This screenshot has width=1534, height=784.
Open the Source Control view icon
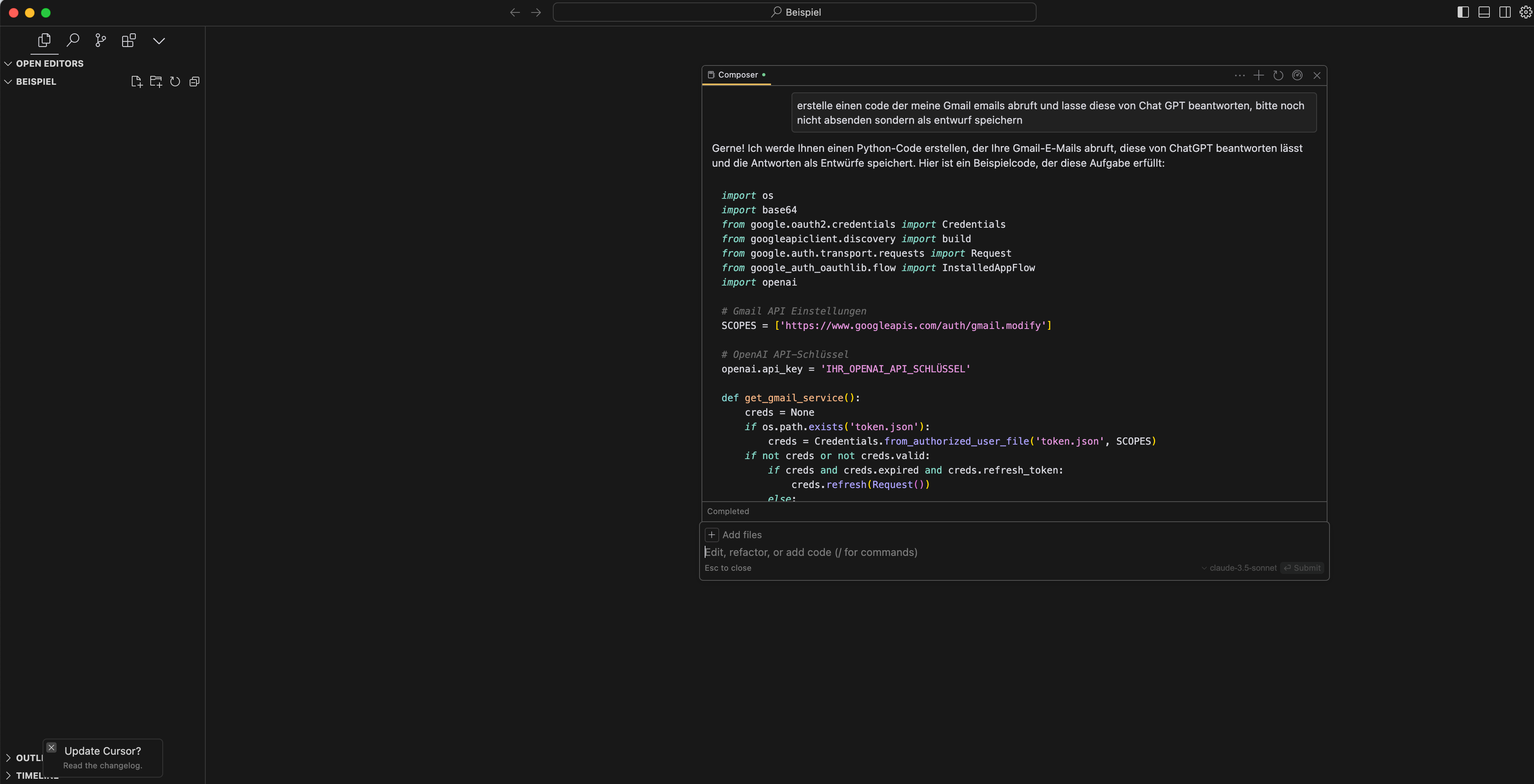(100, 41)
